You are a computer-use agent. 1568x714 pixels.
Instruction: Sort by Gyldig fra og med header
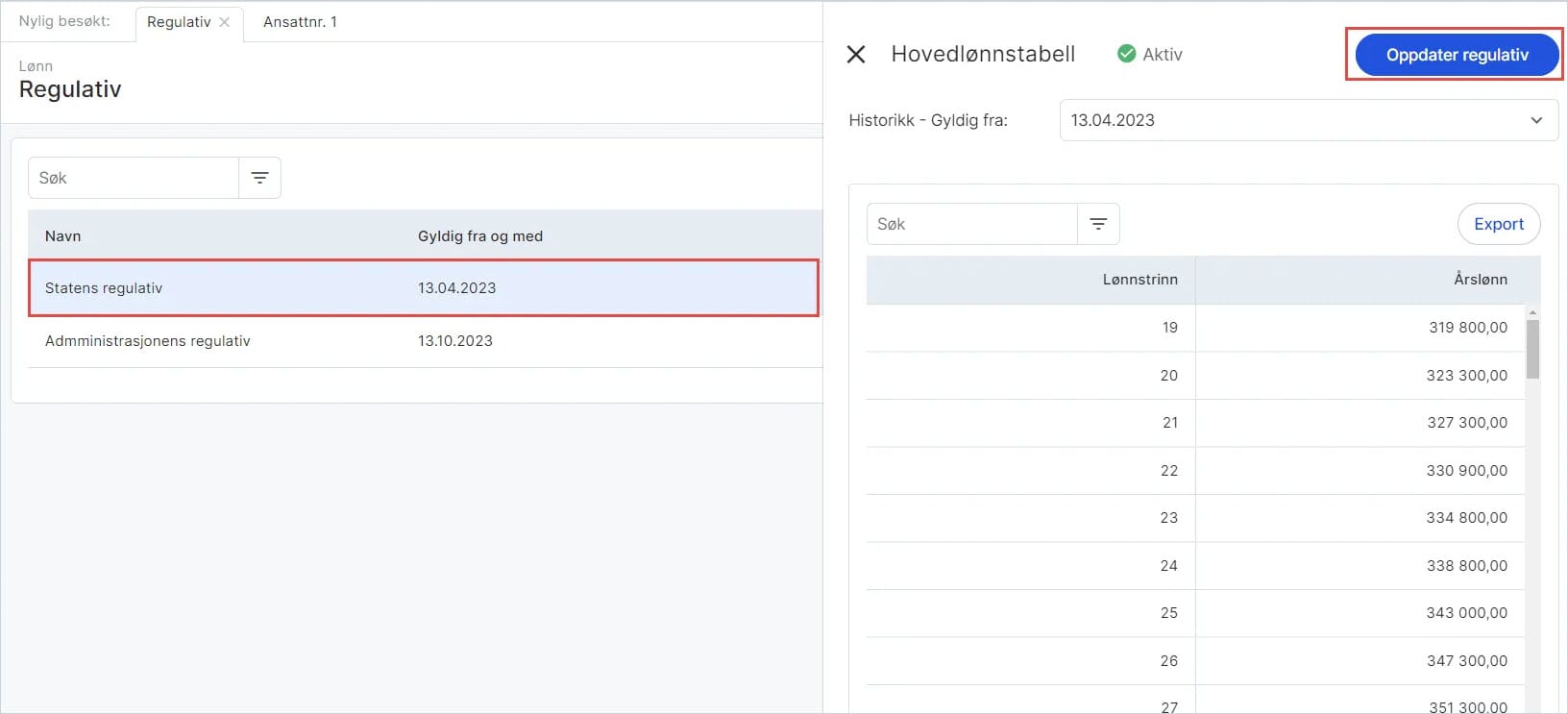(480, 236)
